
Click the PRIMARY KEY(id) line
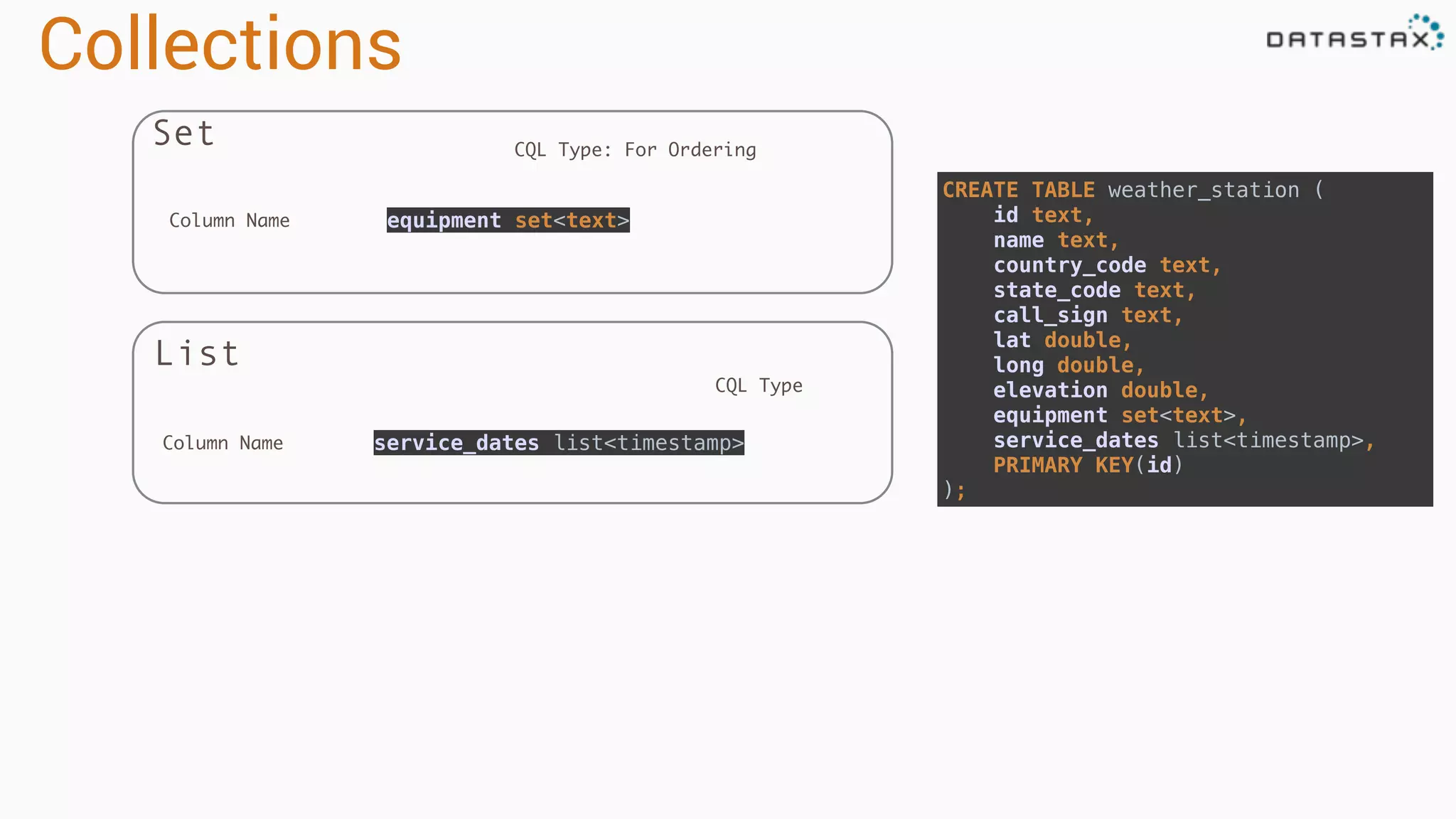[x=1088, y=465]
